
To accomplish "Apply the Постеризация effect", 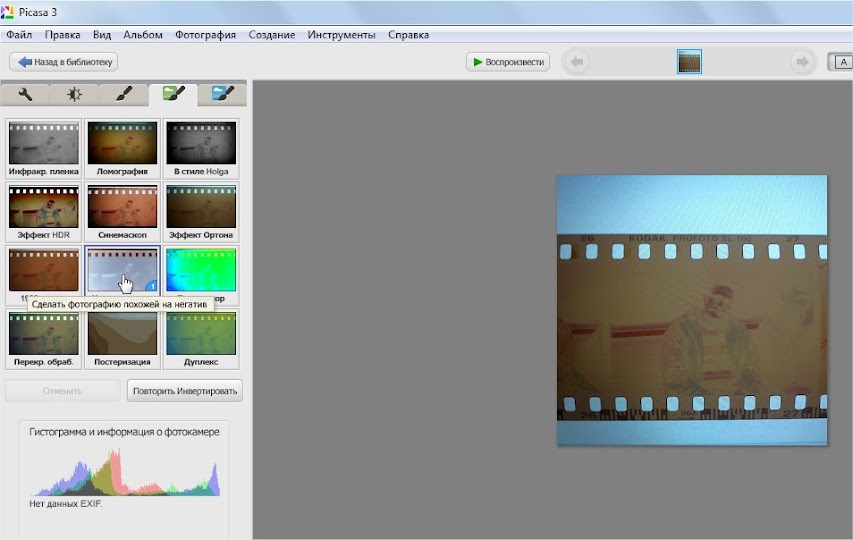I will (122, 339).
